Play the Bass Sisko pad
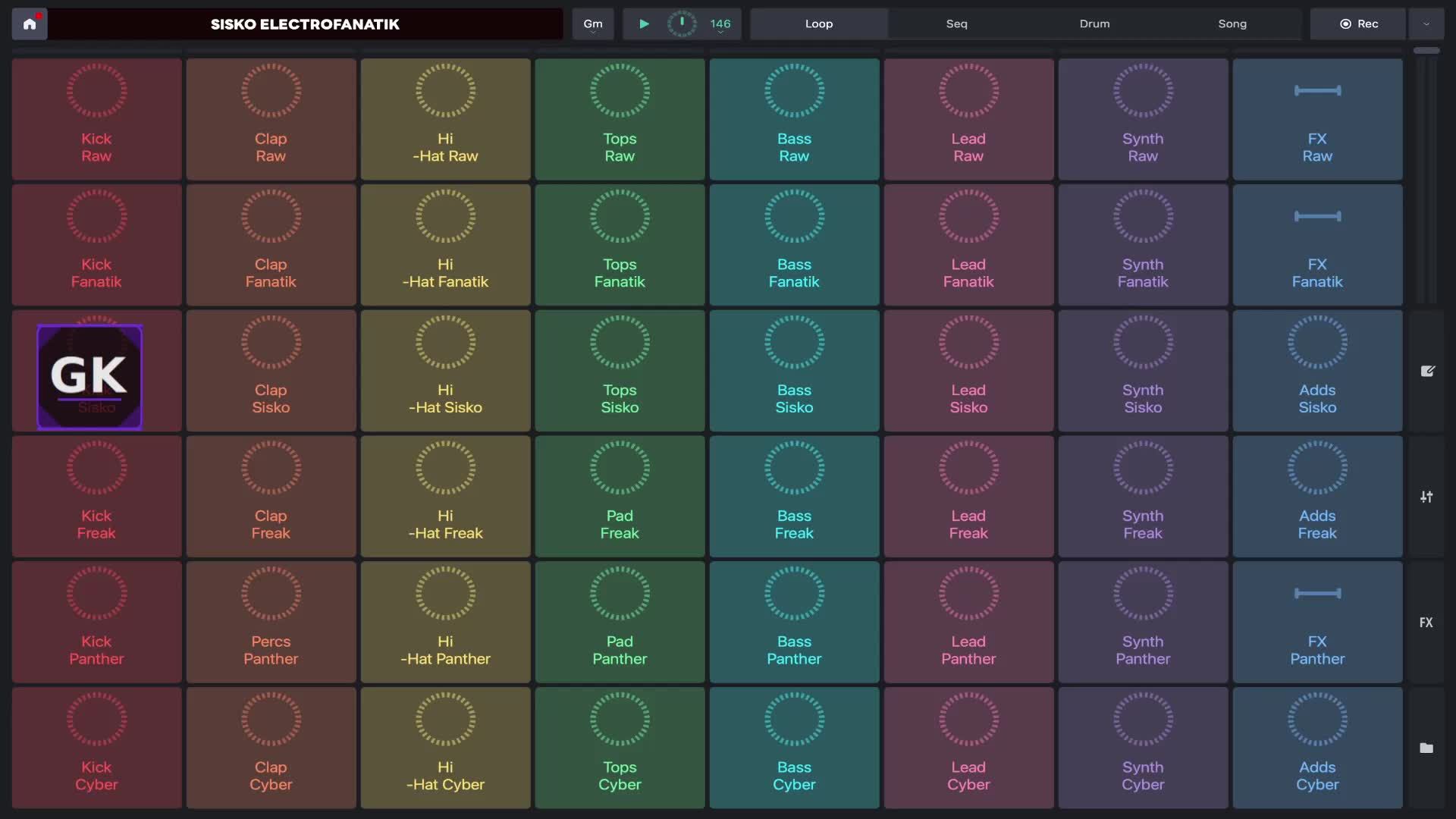This screenshot has height=819, width=1456. click(795, 371)
